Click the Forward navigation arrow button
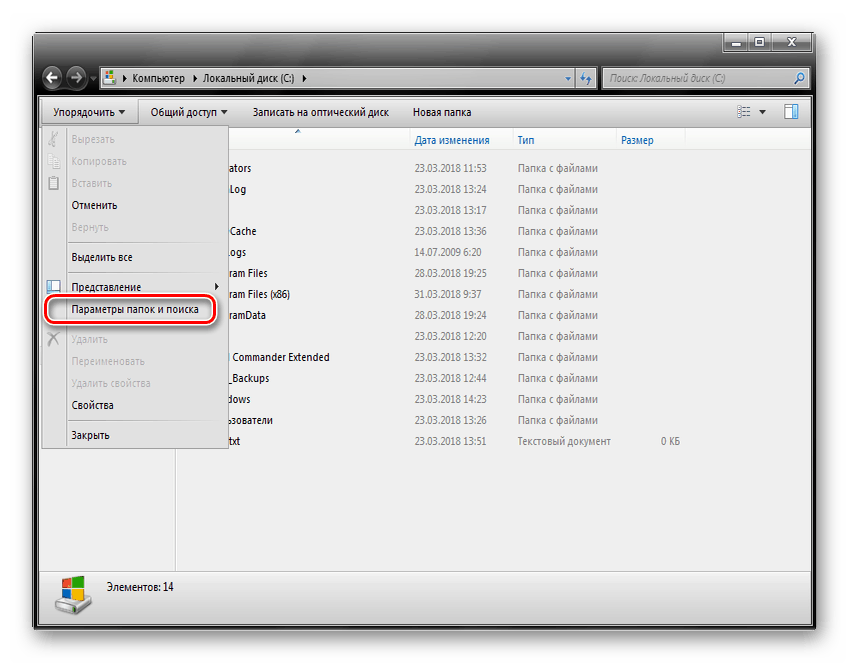This screenshot has width=850, height=664. tap(77, 78)
